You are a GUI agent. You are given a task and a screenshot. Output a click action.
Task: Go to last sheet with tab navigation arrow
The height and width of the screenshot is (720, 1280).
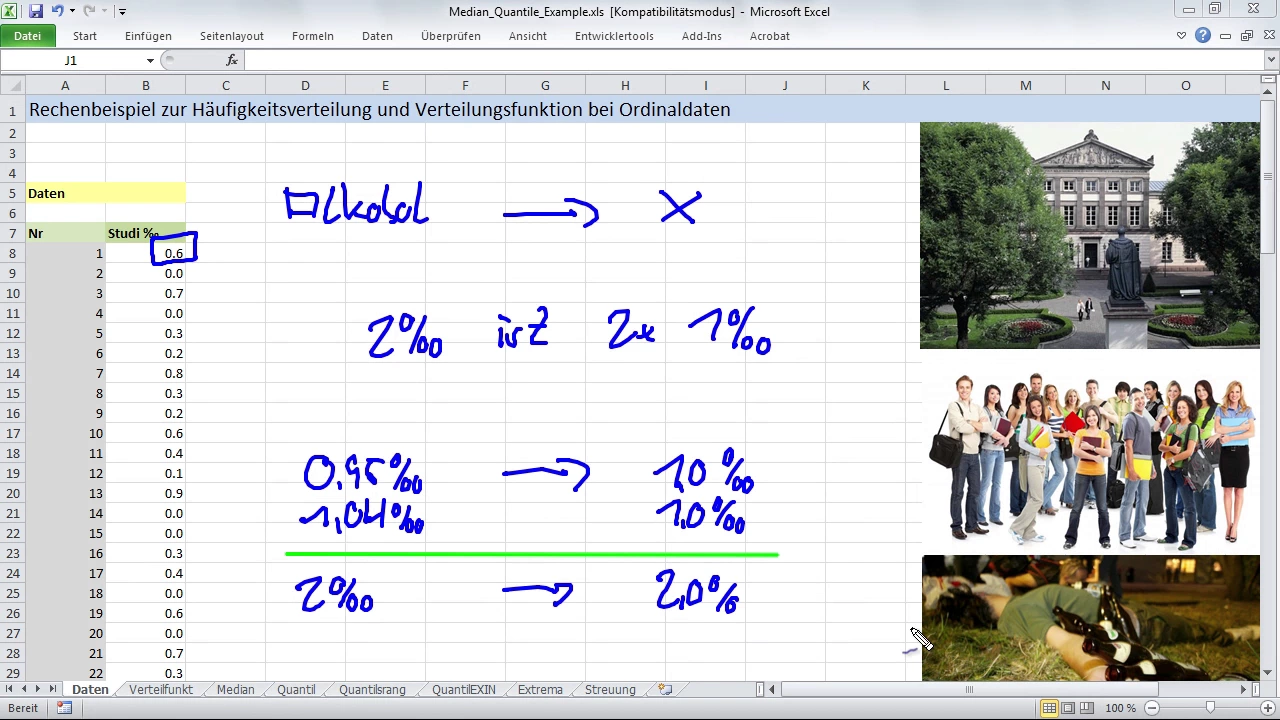53,690
